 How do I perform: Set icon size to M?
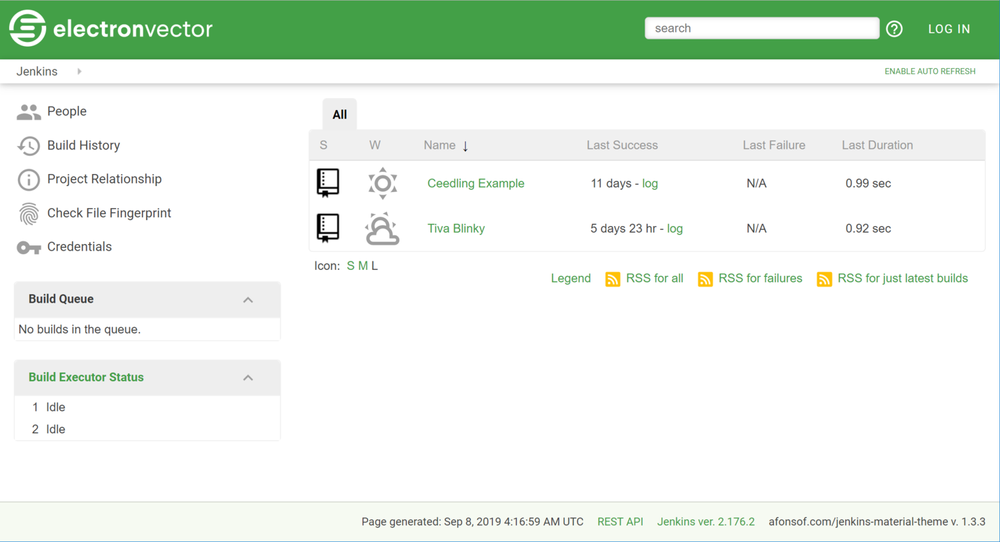pyautogui.click(x=362, y=266)
